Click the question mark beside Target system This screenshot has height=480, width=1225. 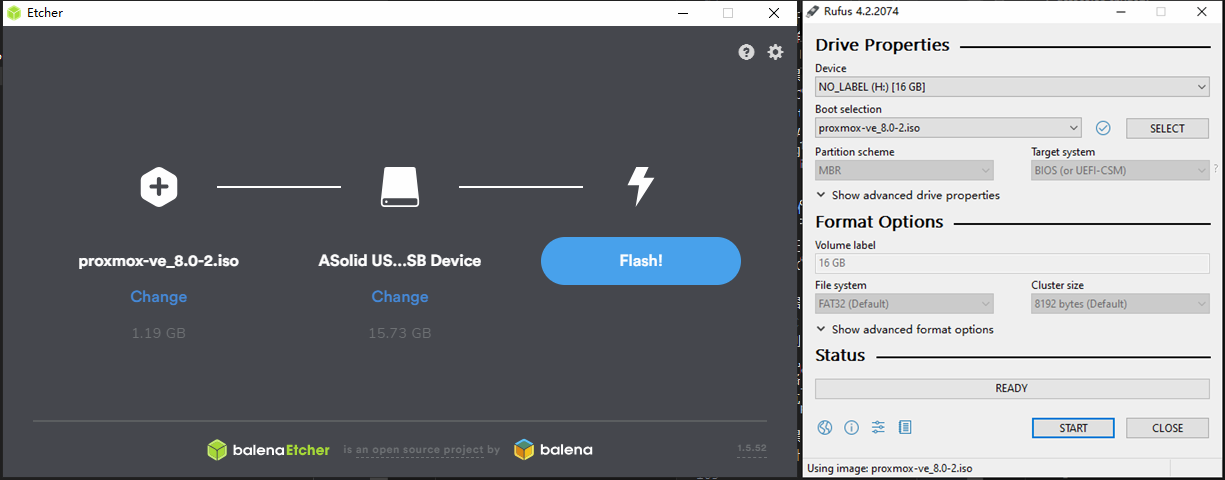pos(1216,169)
